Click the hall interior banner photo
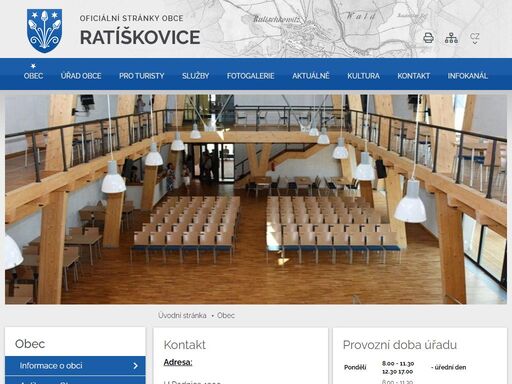This screenshot has width=512, height=384. pos(256,199)
